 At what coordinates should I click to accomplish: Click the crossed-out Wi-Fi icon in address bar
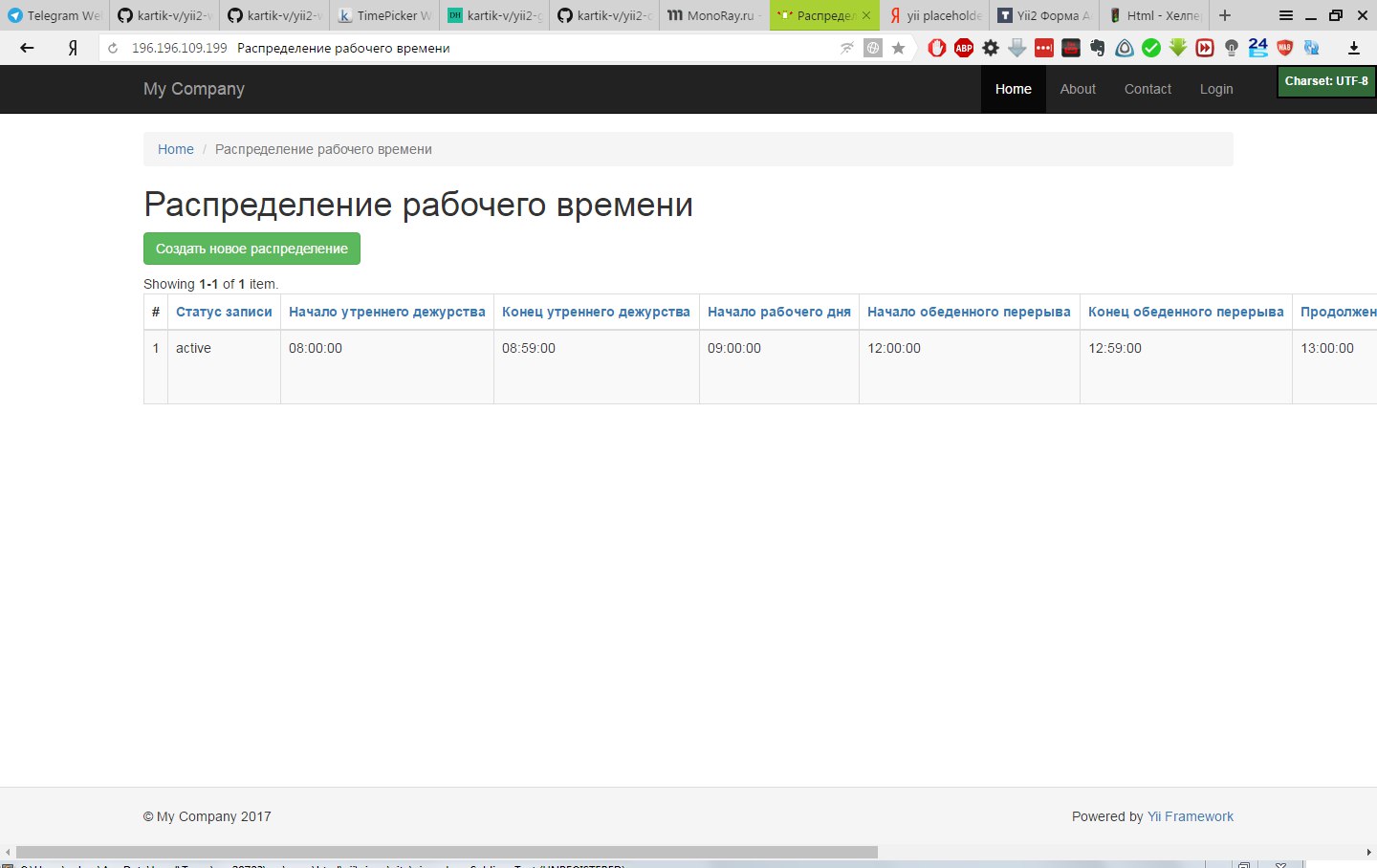click(846, 48)
